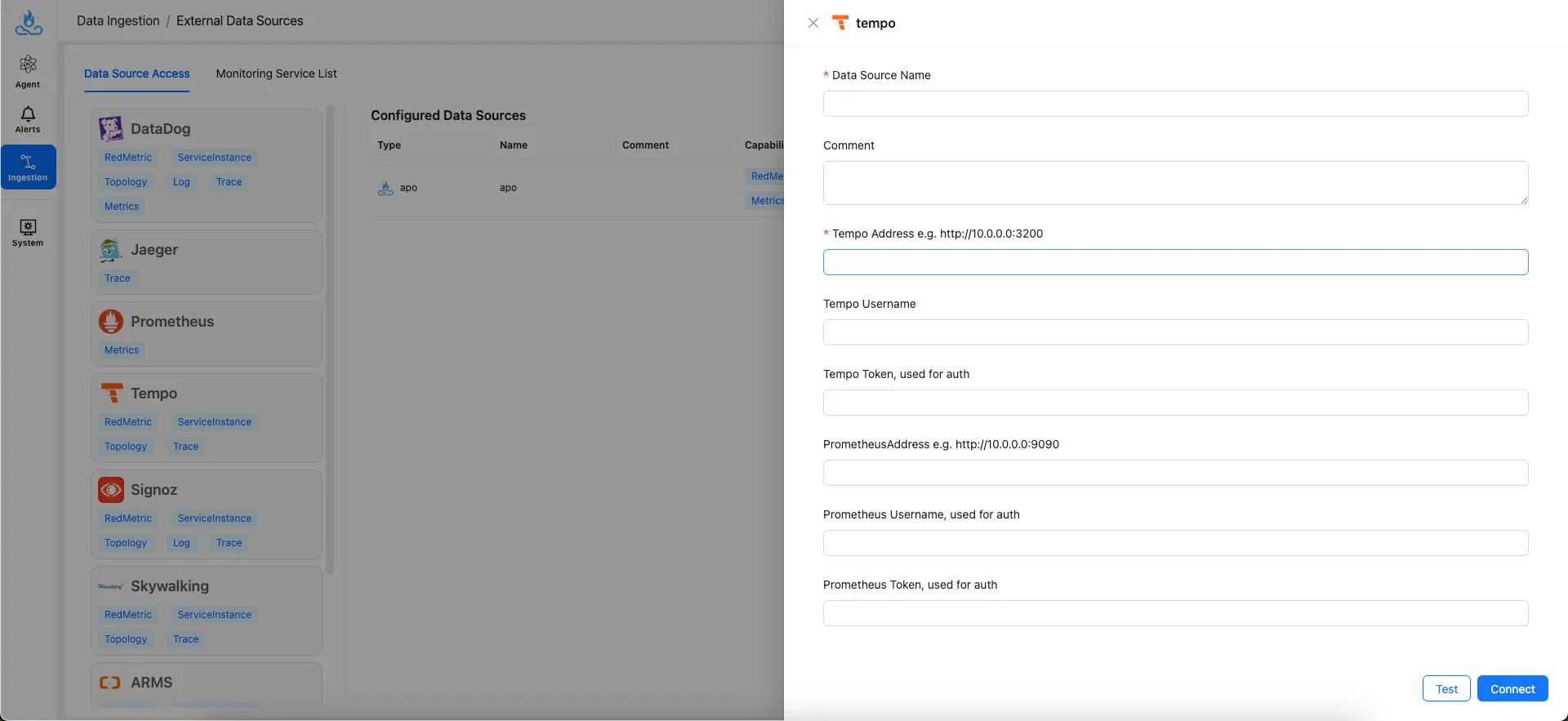1568x721 pixels.
Task: Select the Prometheus data source icon
Action: coord(111,322)
